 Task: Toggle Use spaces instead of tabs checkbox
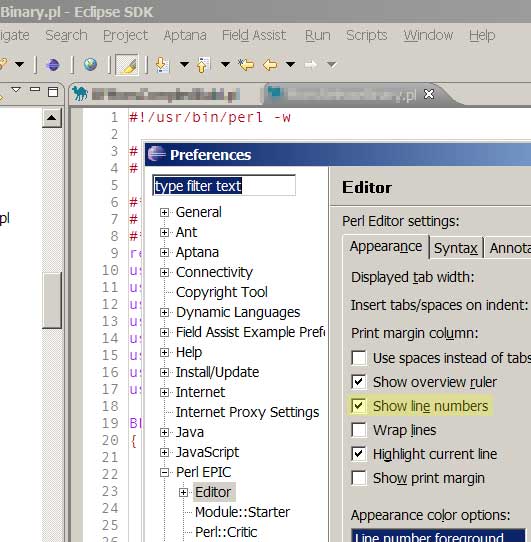click(358, 358)
